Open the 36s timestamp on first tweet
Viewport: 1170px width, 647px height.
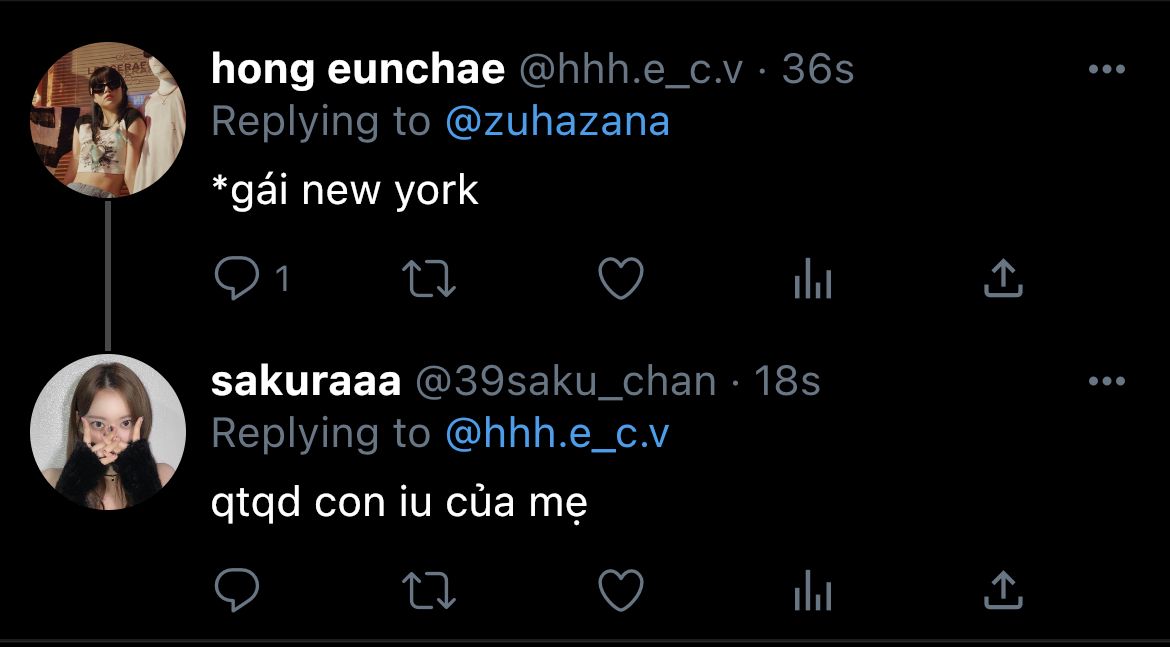coord(817,69)
